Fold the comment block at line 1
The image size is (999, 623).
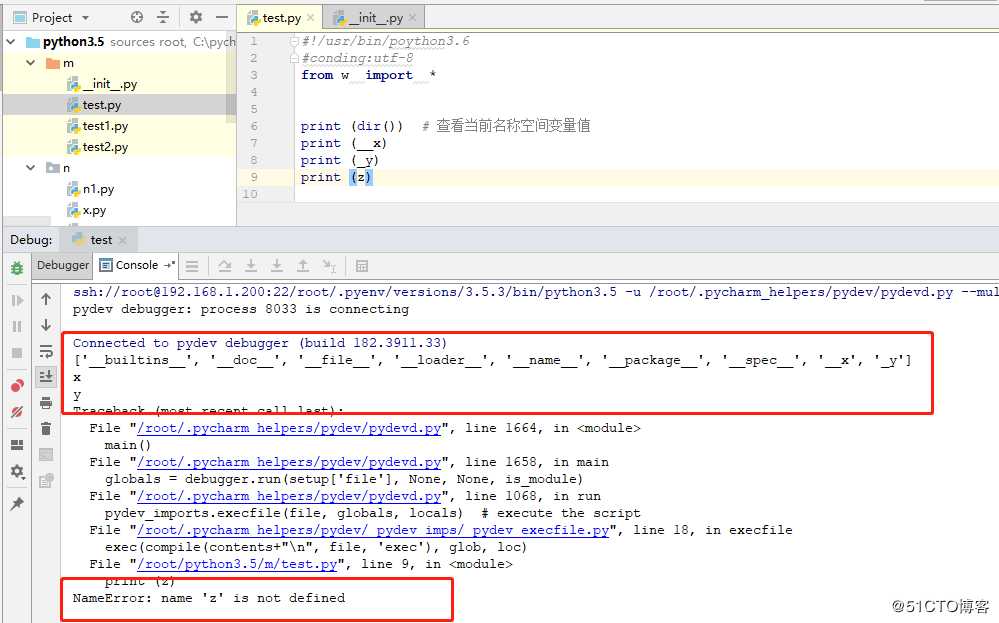click(294, 41)
